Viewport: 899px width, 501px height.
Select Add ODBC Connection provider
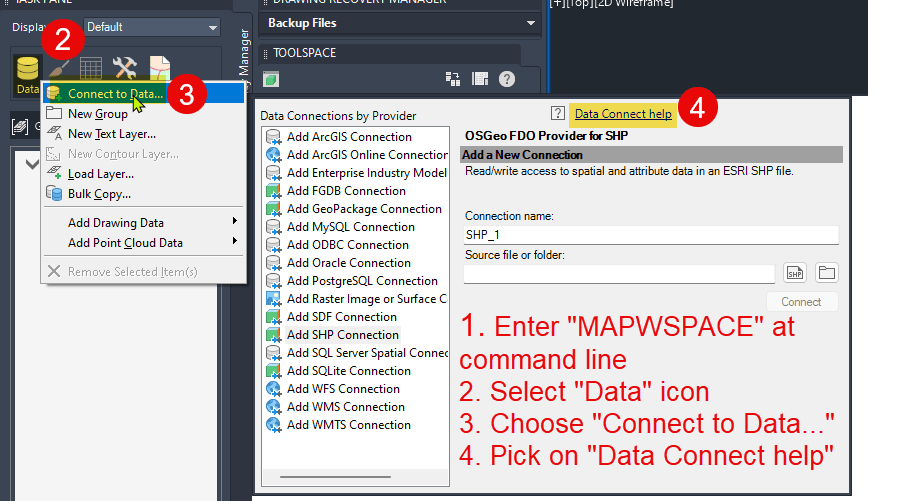348,245
